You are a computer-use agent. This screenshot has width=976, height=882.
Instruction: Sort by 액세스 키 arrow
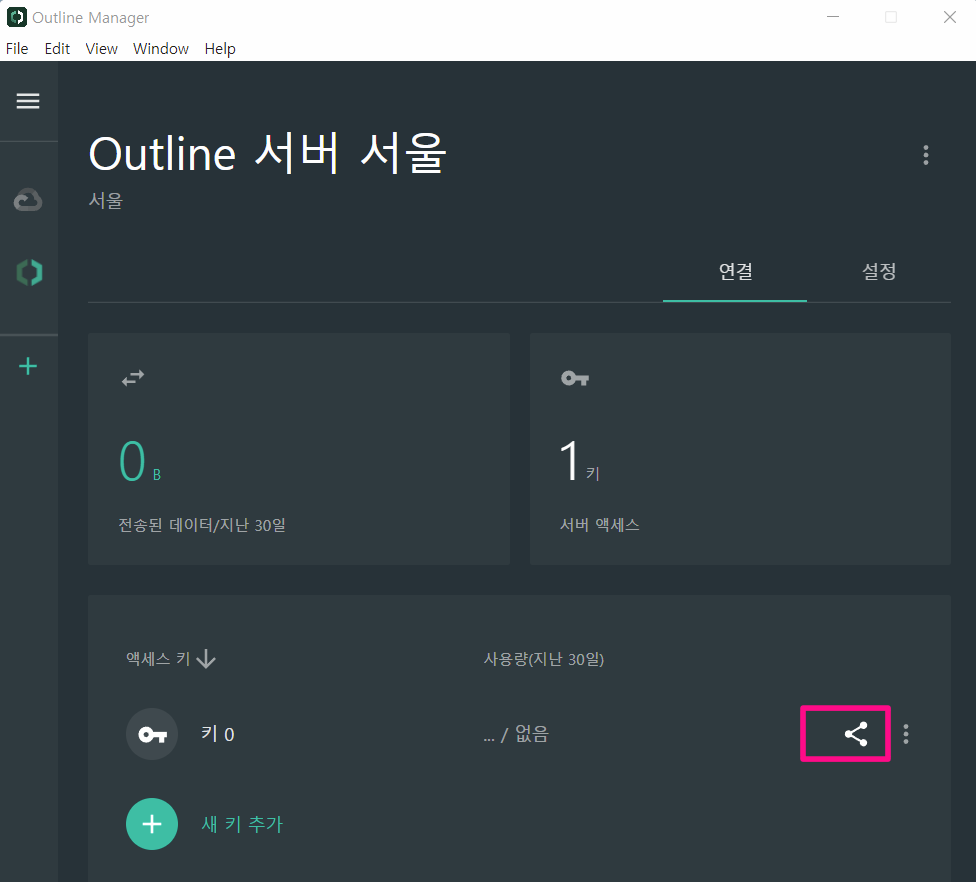click(206, 659)
